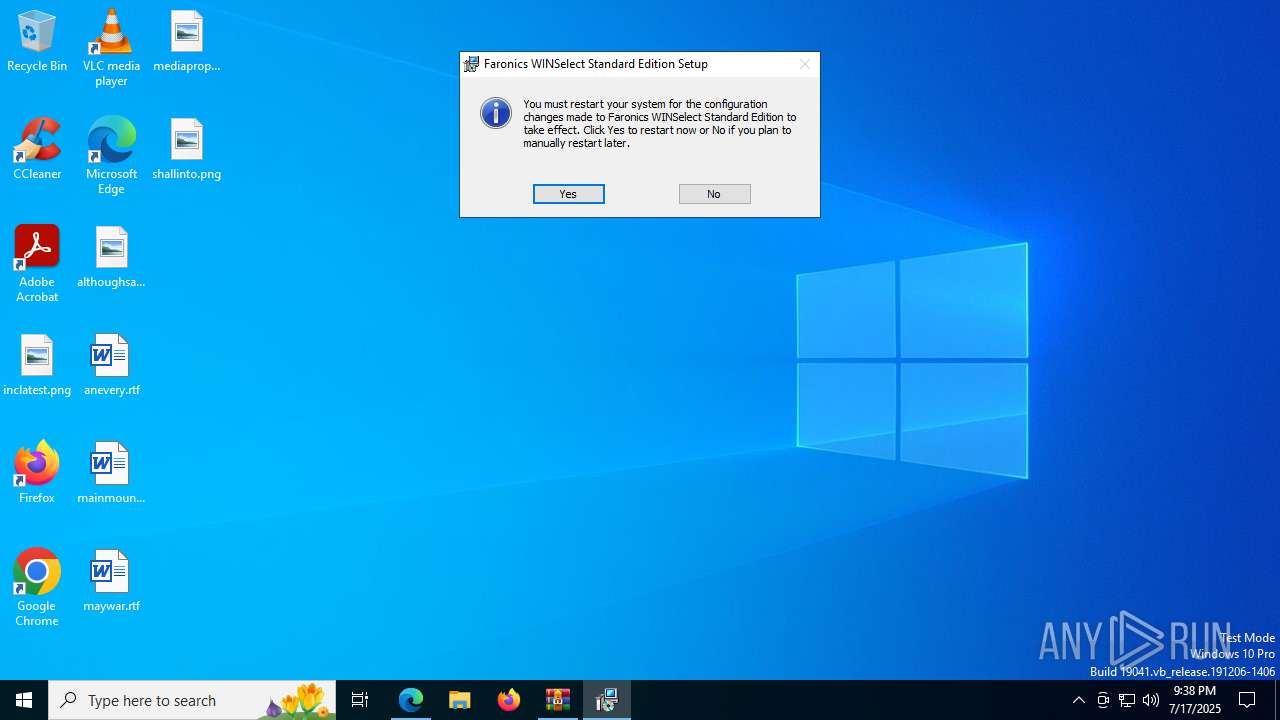Switch to the setup installer taskbar button
The height and width of the screenshot is (720, 1280).
tap(607, 700)
